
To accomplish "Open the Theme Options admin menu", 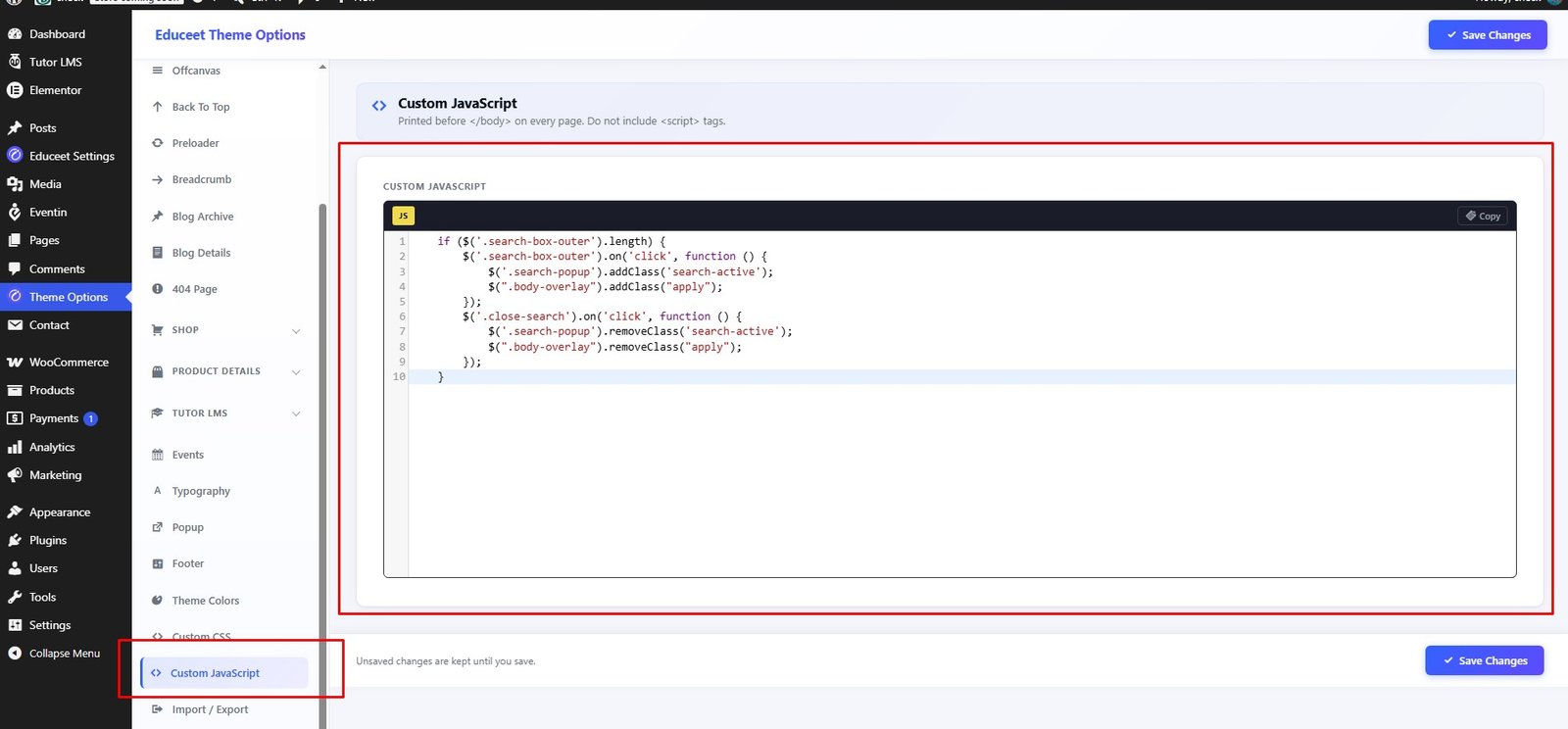I will coord(66,297).
